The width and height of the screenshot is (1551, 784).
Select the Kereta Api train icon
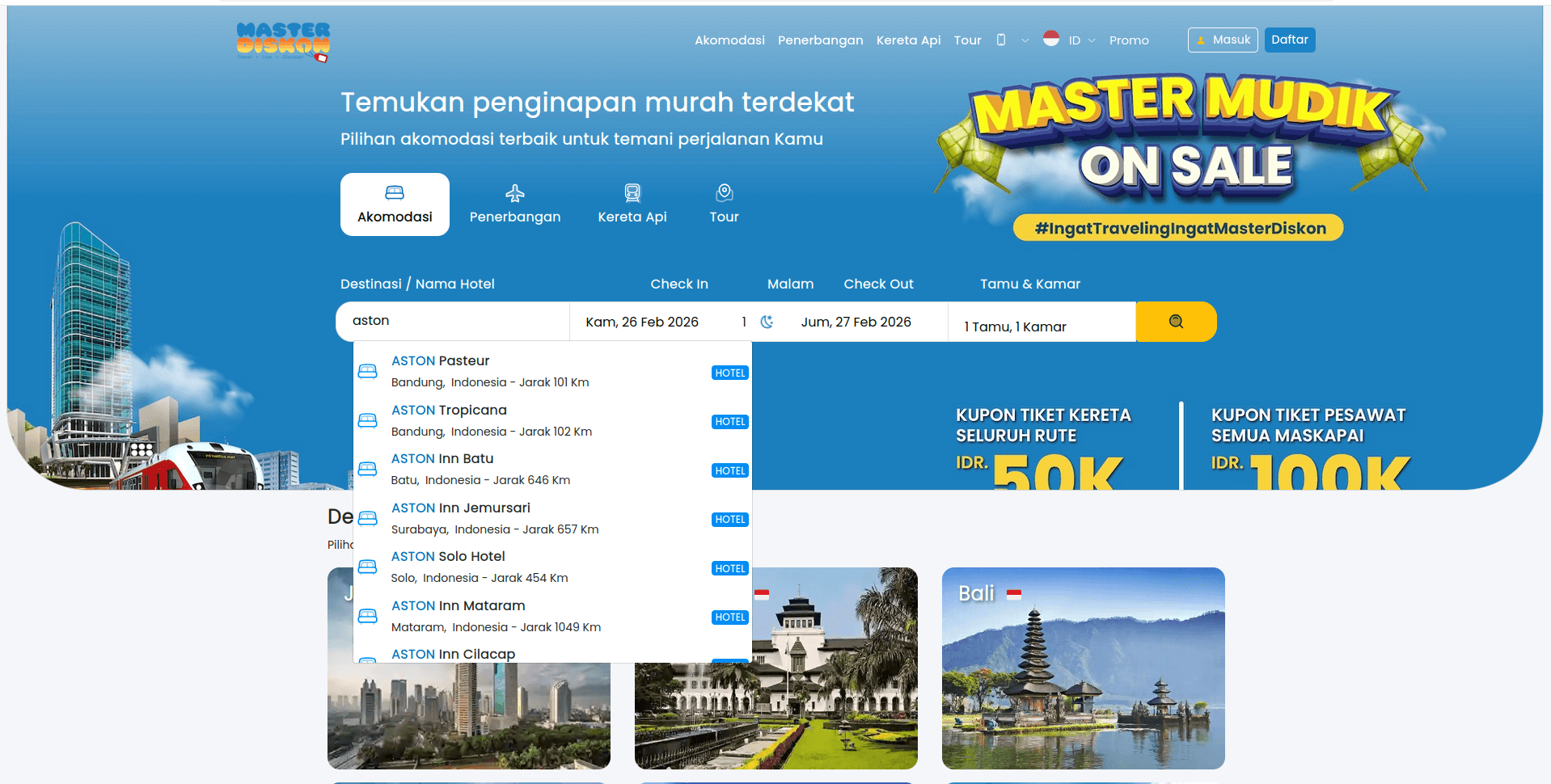[x=632, y=192]
